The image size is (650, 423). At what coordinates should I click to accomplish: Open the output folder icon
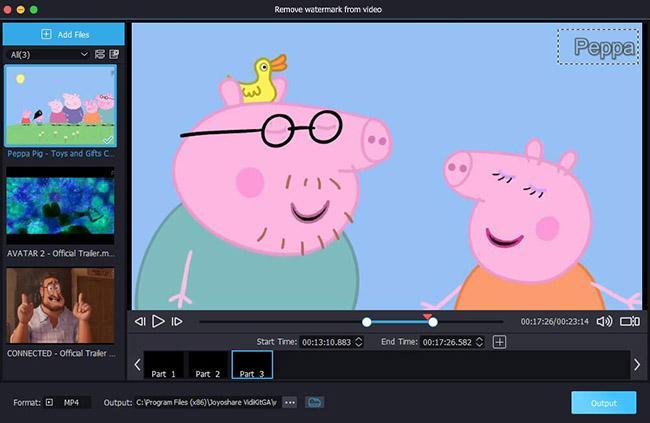pyautogui.click(x=315, y=402)
